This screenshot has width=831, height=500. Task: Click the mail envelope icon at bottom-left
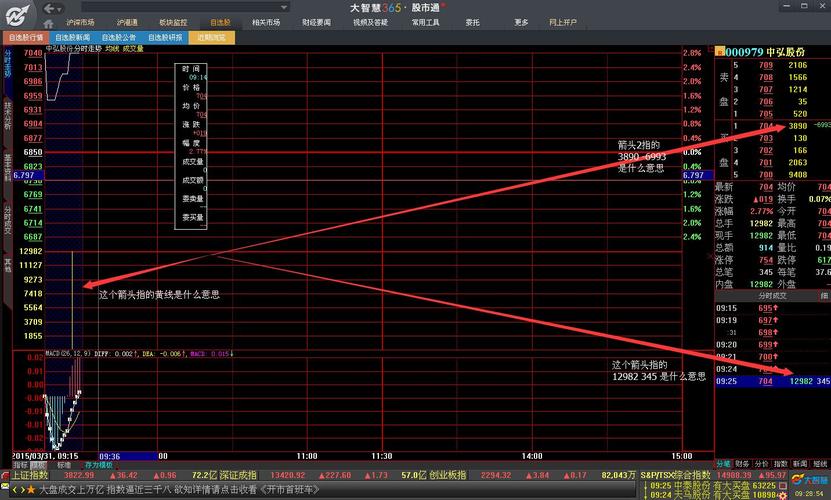click(5, 485)
